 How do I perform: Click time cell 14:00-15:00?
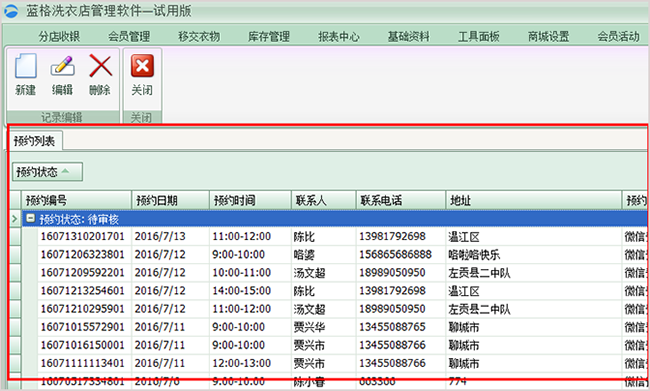pyautogui.click(x=242, y=291)
